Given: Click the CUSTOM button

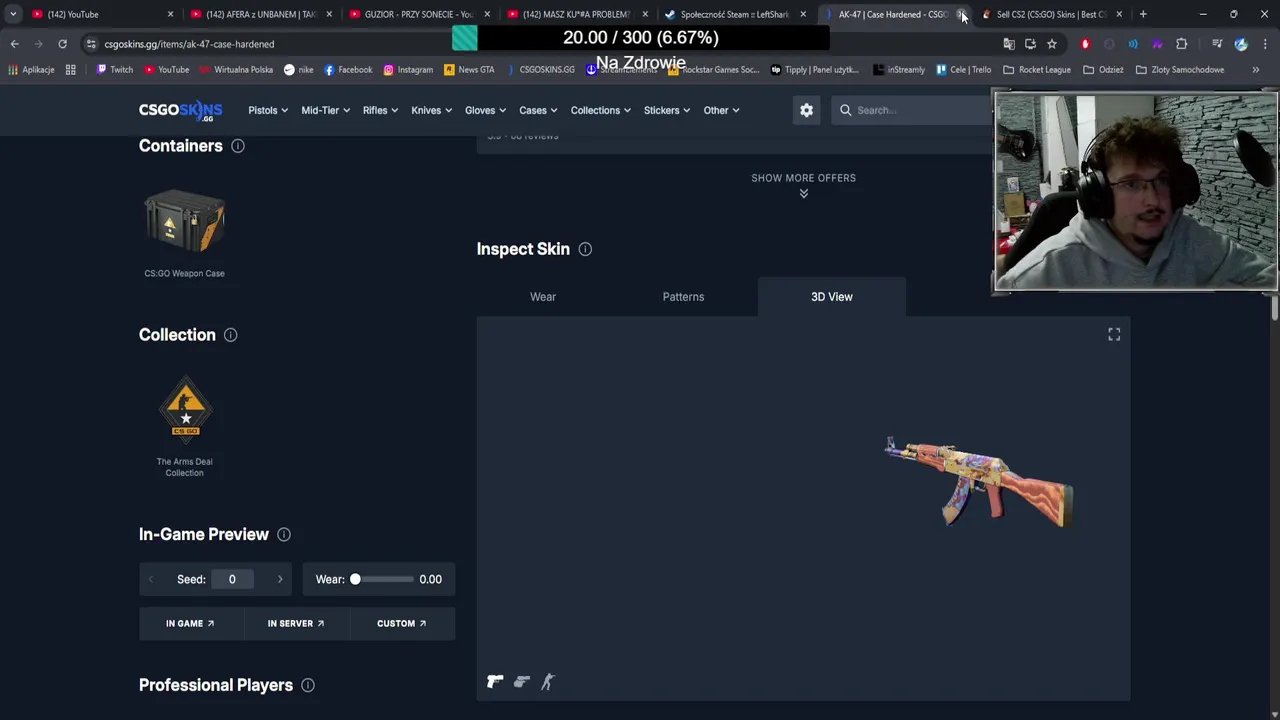Looking at the screenshot, I should (x=402, y=623).
